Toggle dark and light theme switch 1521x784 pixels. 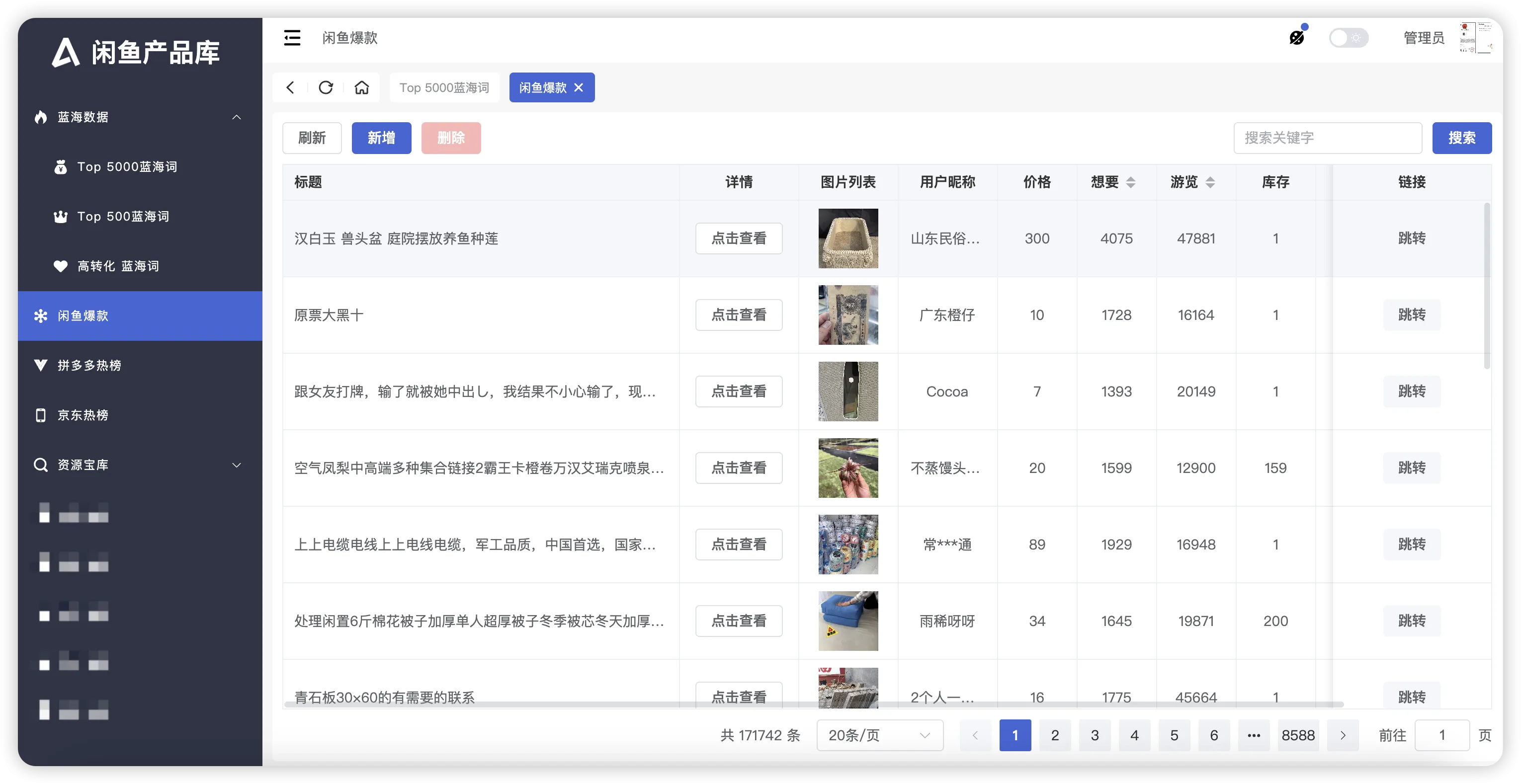click(1349, 37)
